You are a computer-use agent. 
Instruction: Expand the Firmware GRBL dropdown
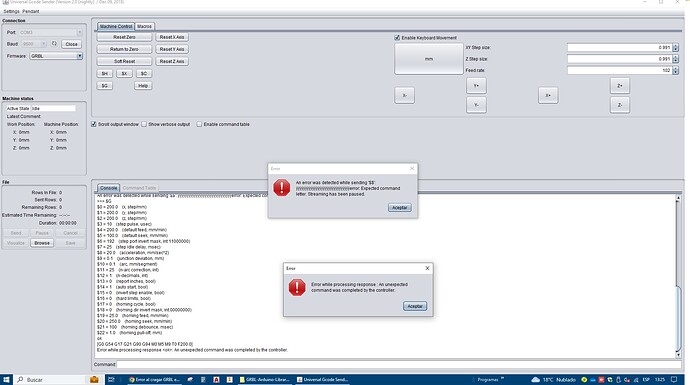coord(80,56)
